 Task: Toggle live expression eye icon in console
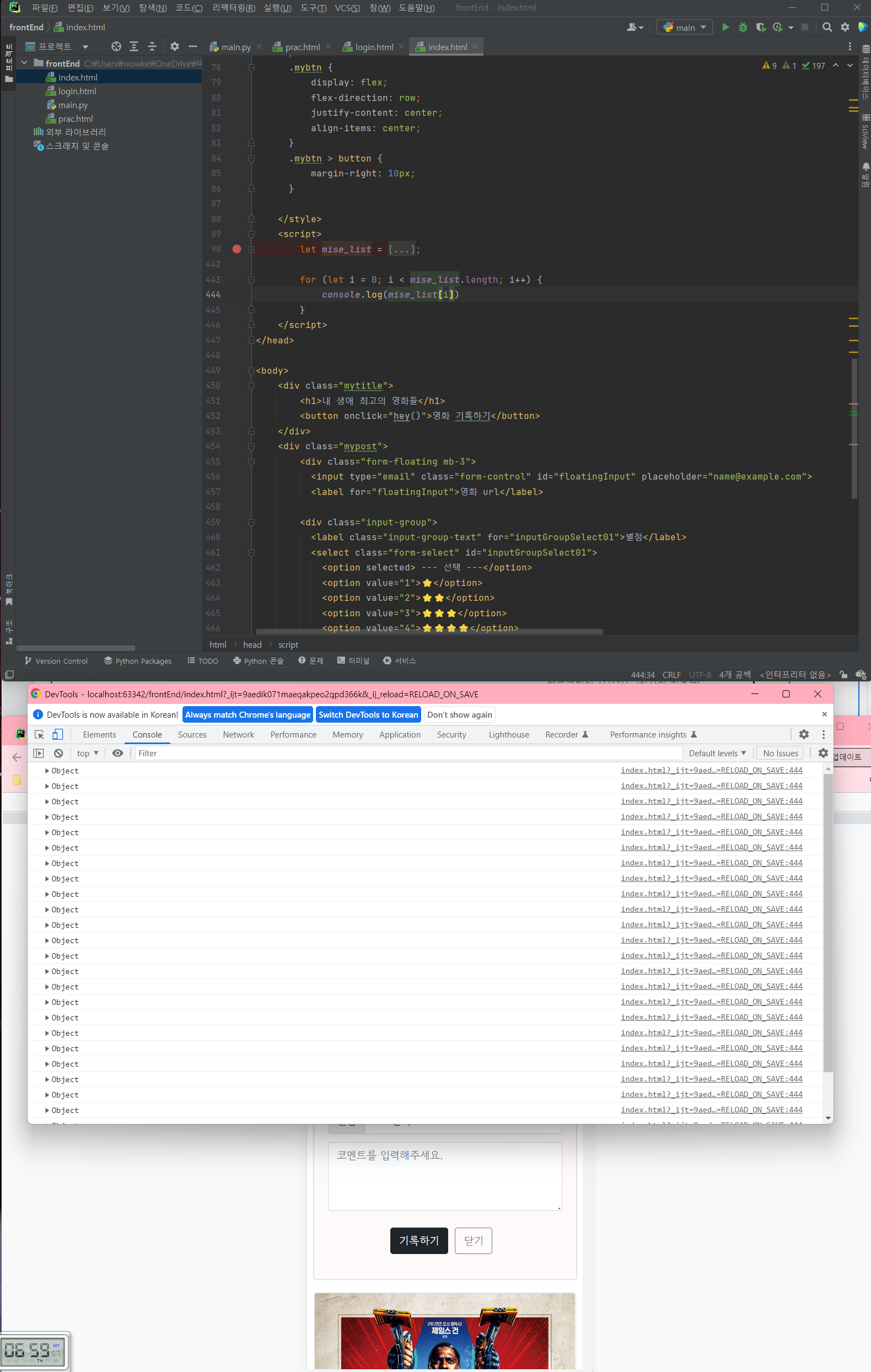pyautogui.click(x=117, y=753)
